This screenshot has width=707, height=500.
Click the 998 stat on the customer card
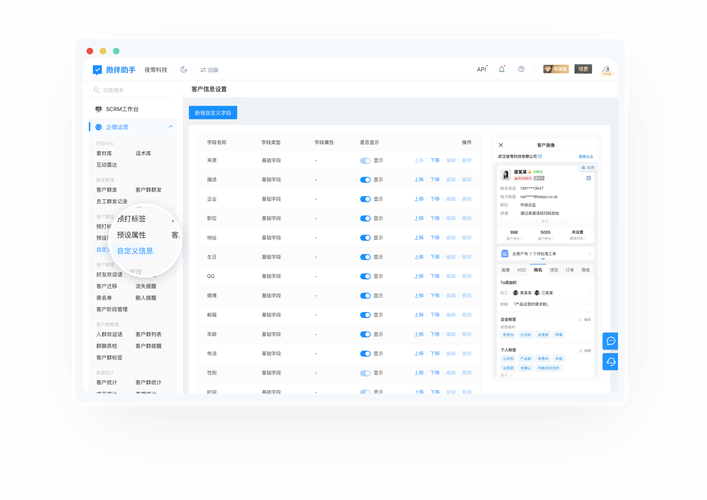[514, 234]
